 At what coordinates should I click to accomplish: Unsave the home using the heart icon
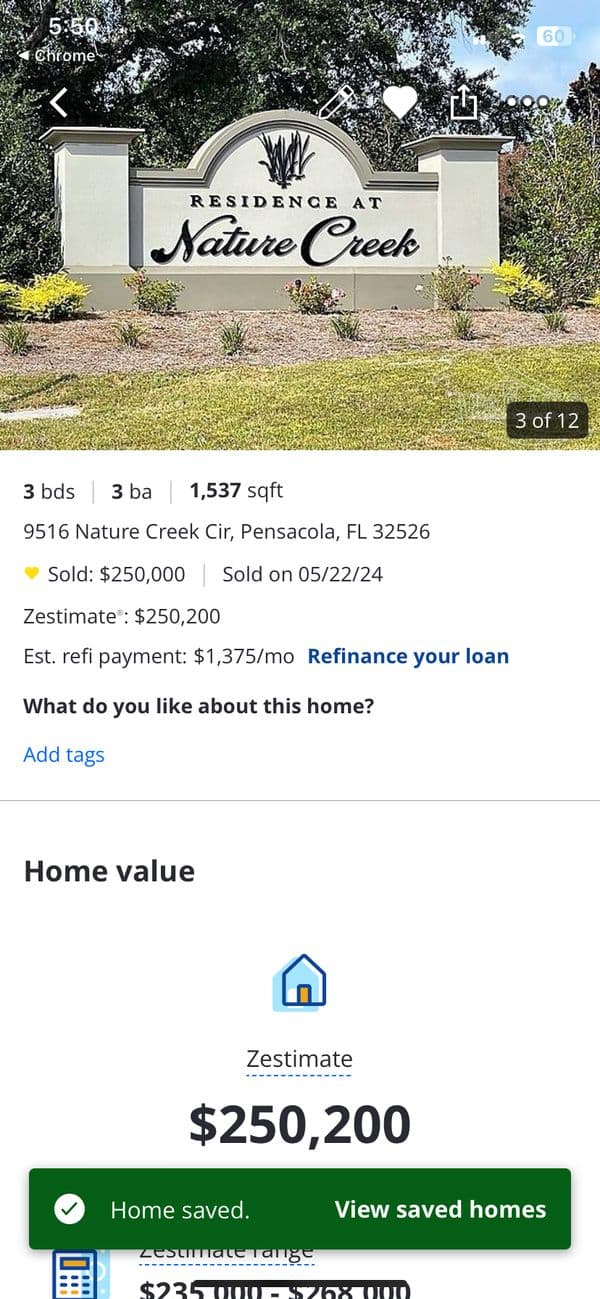[399, 102]
